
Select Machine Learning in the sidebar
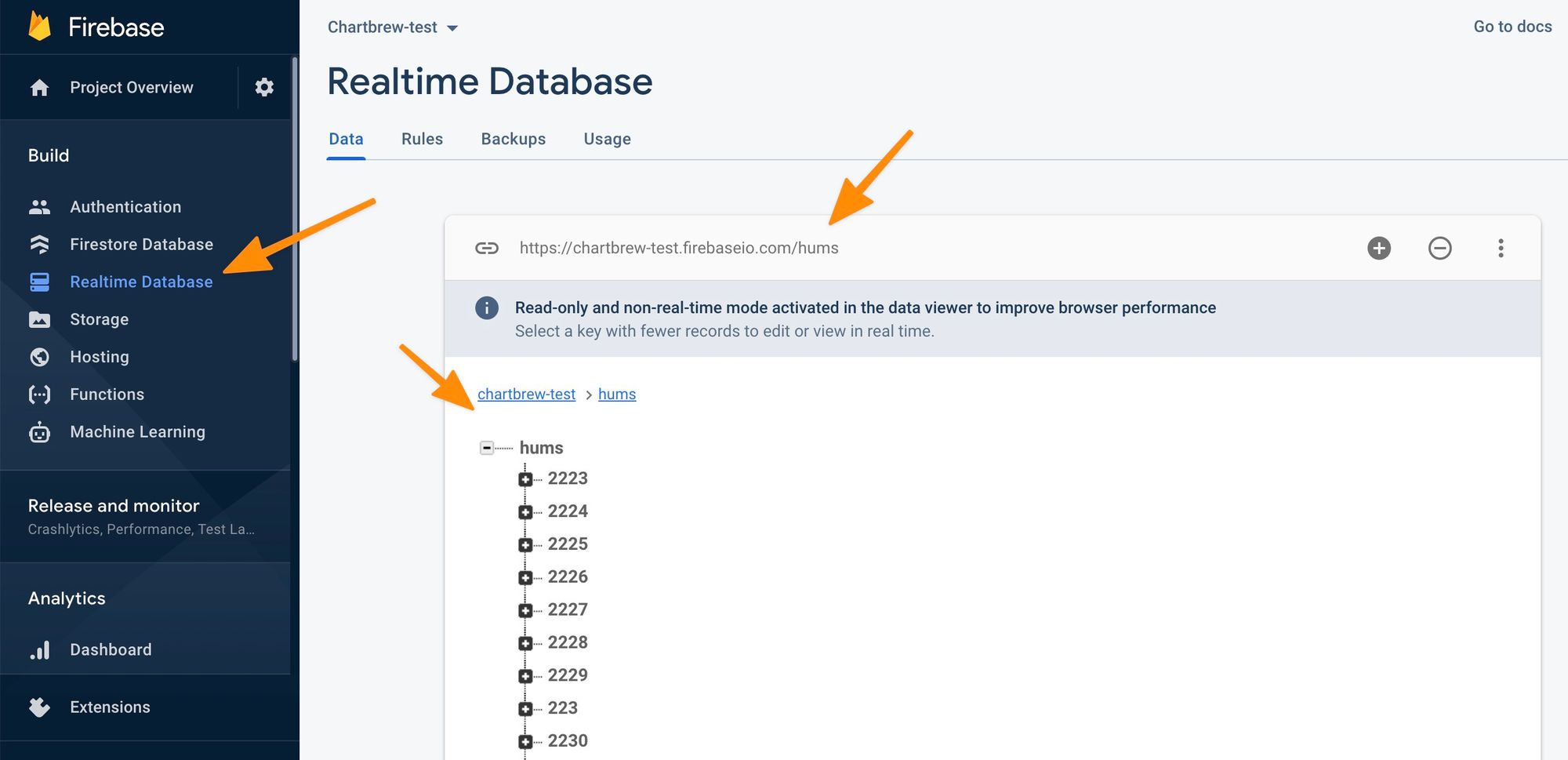[137, 432]
